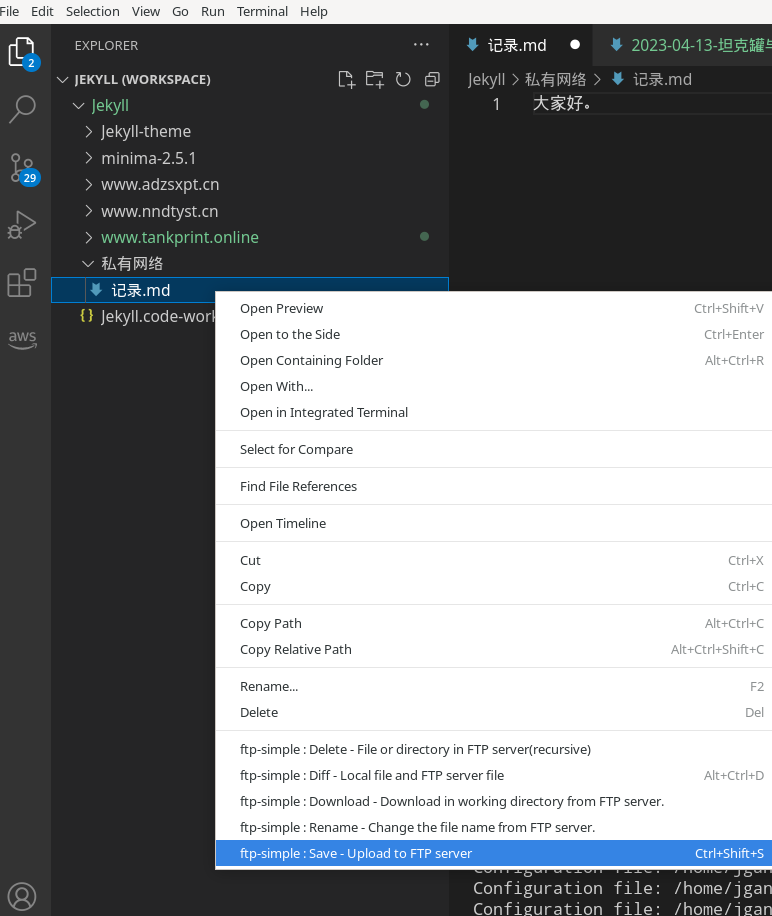Collapse the 私有网络 folder
The image size is (772, 916).
[x=88, y=264]
